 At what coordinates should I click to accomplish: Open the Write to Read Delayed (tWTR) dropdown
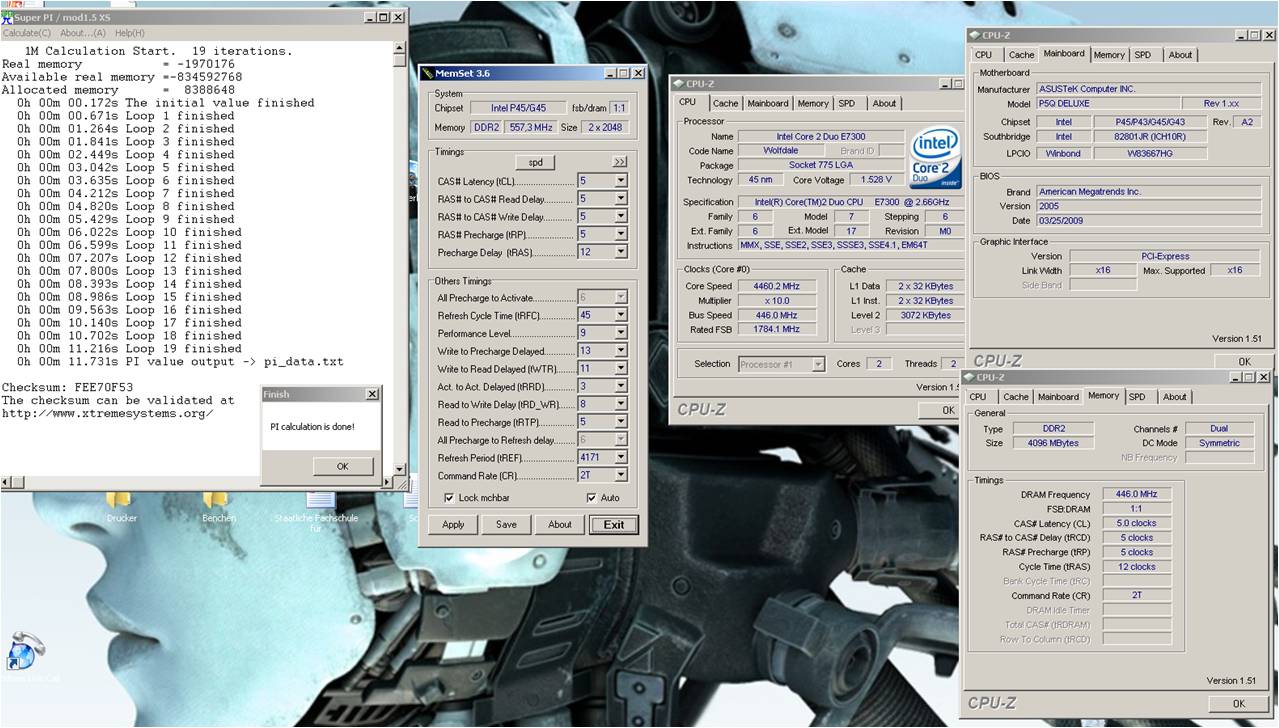[x=621, y=369]
